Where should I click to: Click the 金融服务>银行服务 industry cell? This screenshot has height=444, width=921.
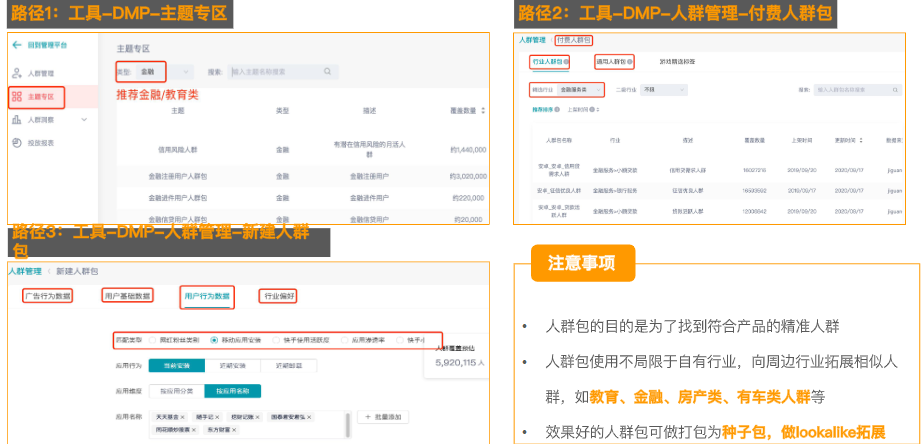point(615,191)
